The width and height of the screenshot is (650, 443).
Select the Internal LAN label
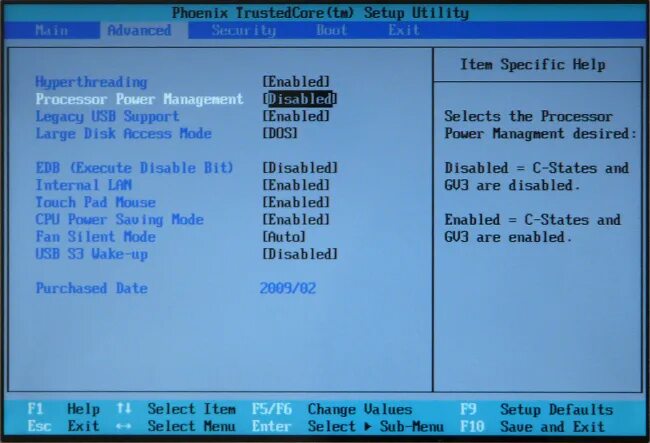pos(83,185)
